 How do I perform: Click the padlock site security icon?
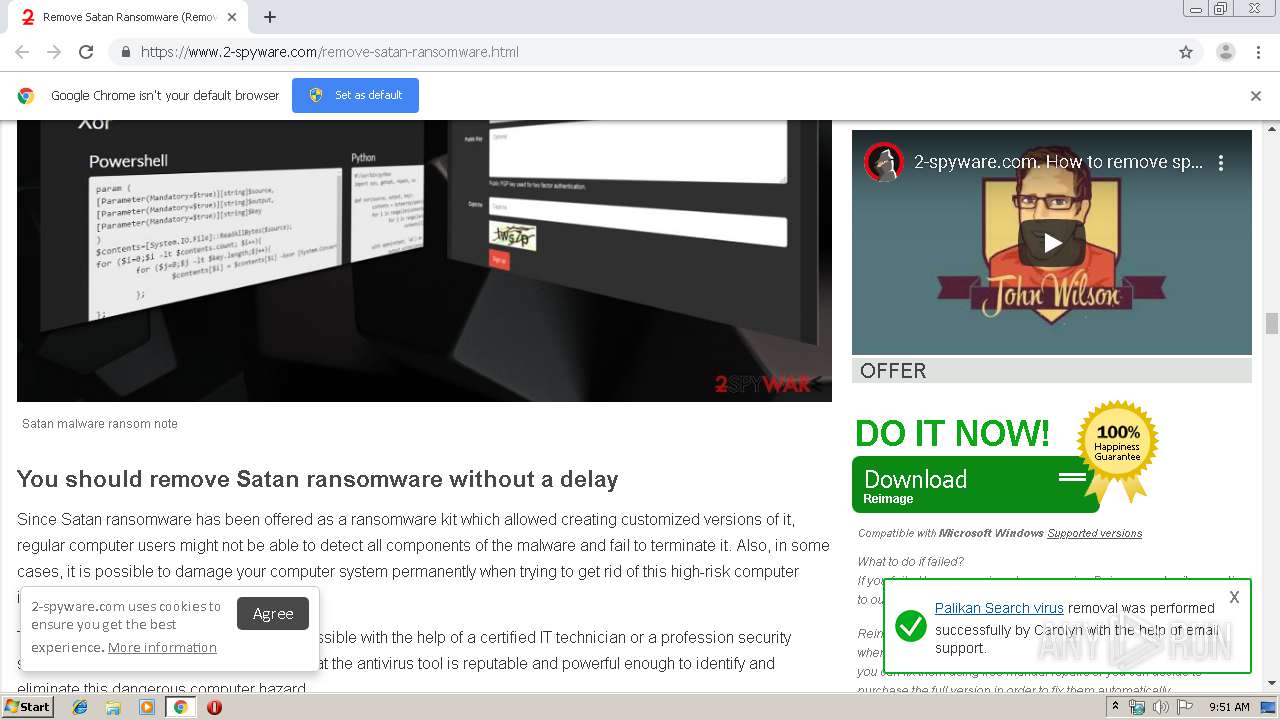click(125, 52)
